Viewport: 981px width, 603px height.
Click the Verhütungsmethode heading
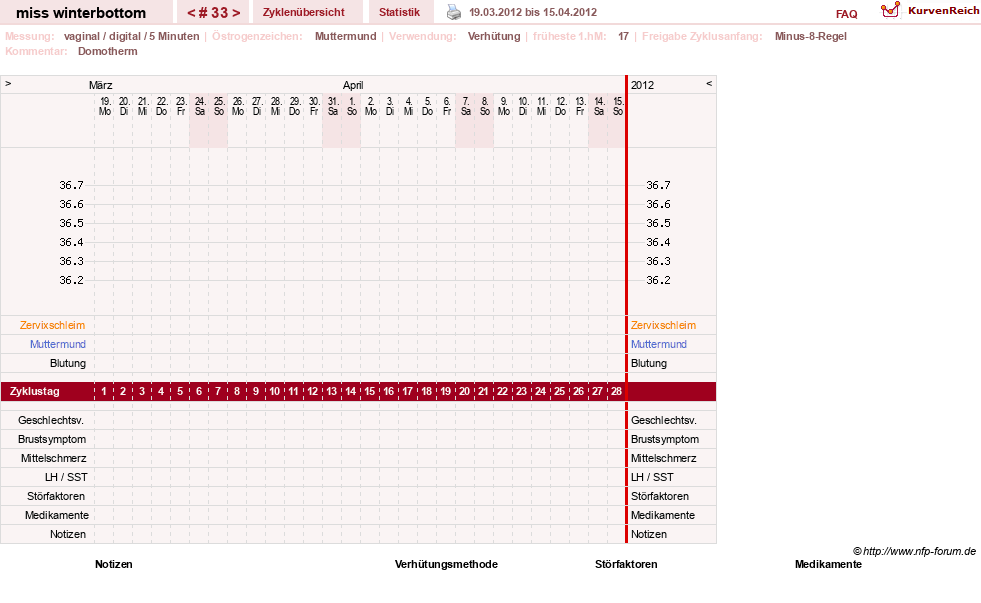pos(446,564)
